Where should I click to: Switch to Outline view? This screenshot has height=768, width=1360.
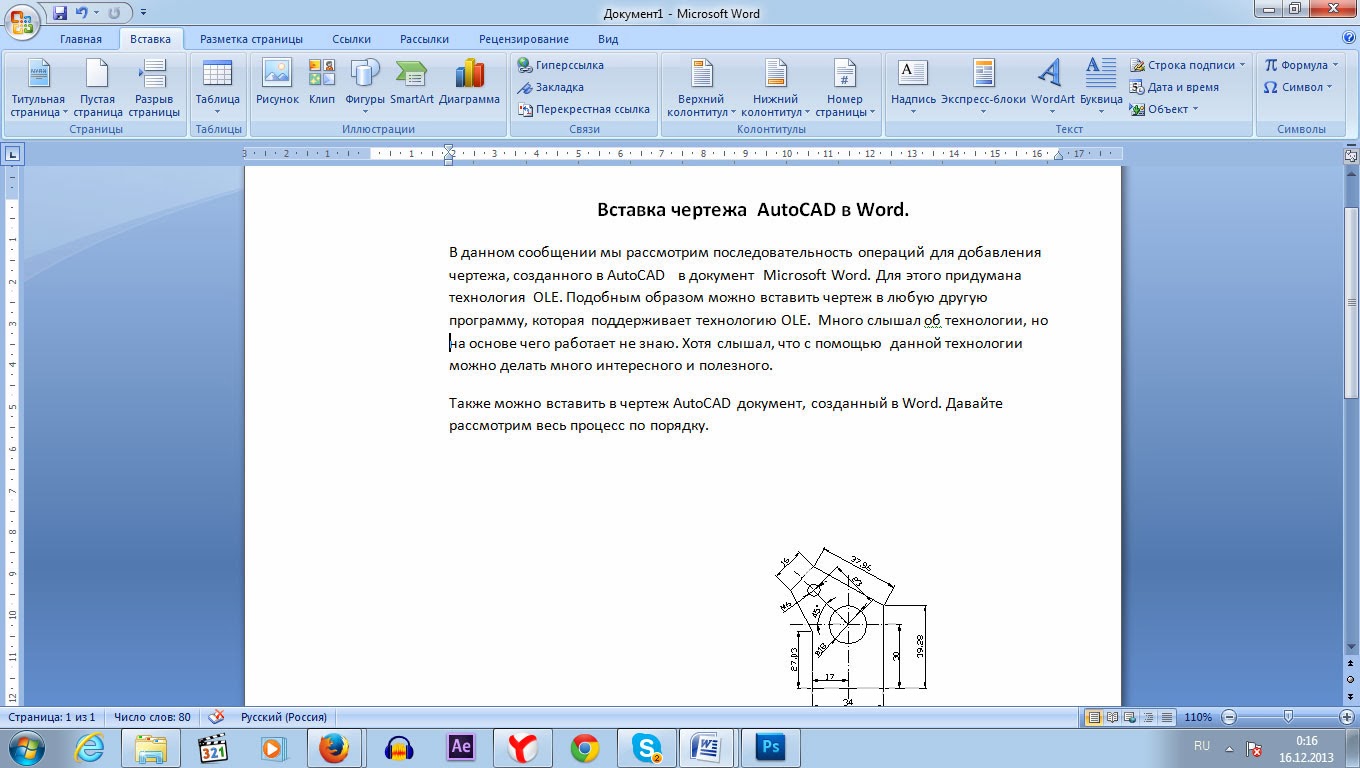1148,717
